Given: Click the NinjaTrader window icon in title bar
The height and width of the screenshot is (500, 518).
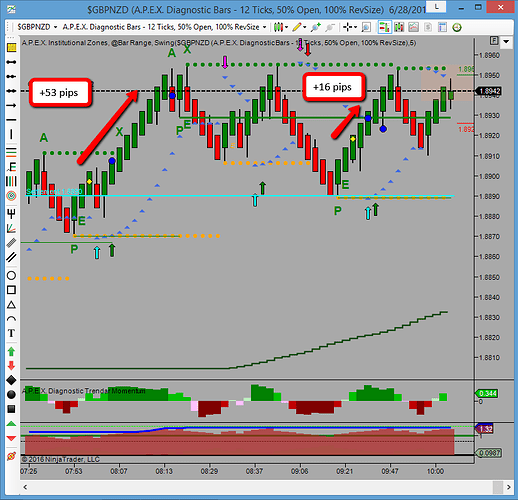Looking at the screenshot, I should [x=11, y=9].
